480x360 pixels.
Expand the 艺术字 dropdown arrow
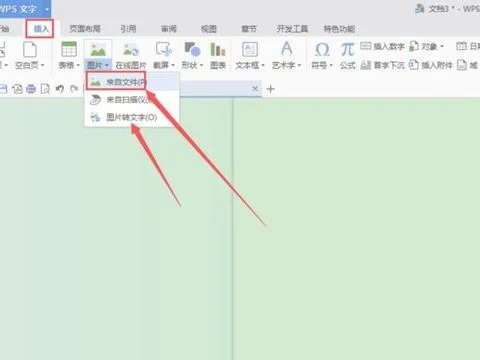point(299,65)
